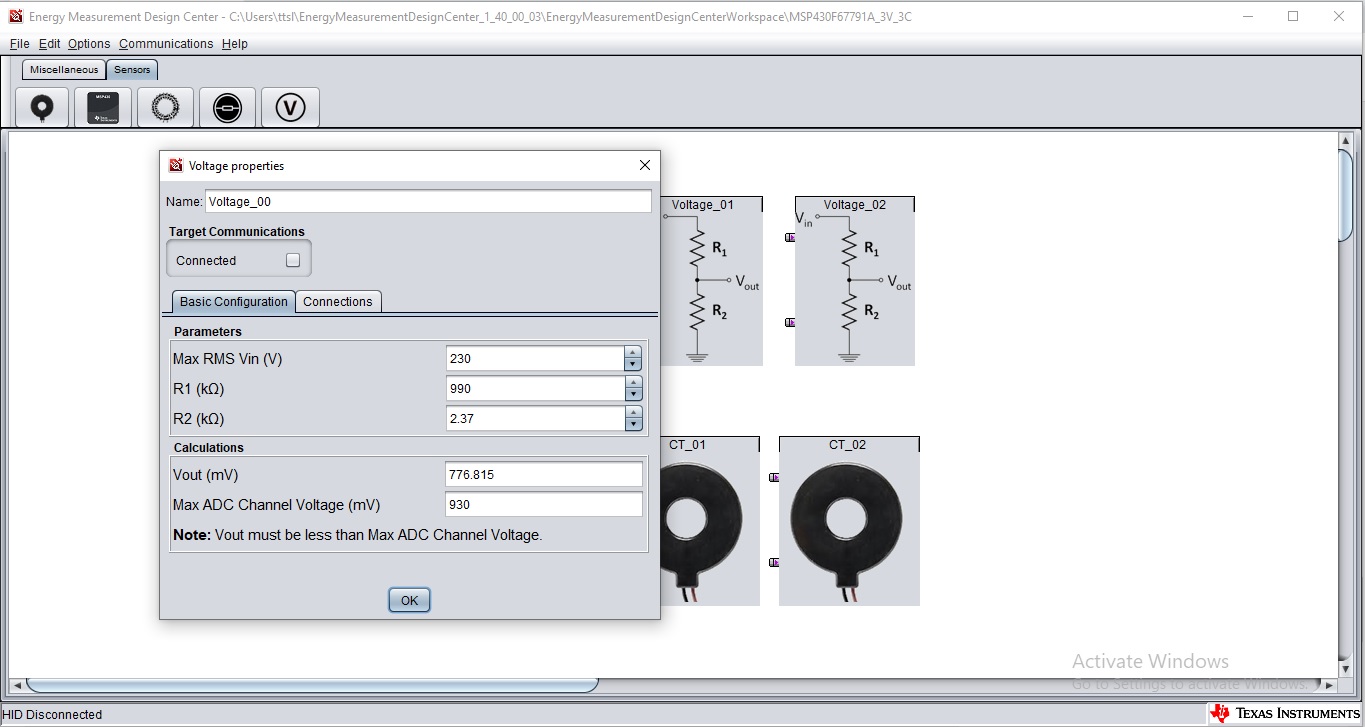Viewport: 1365px width, 727px height.
Task: Click the app icon in main title bar
Action: tap(15, 16)
